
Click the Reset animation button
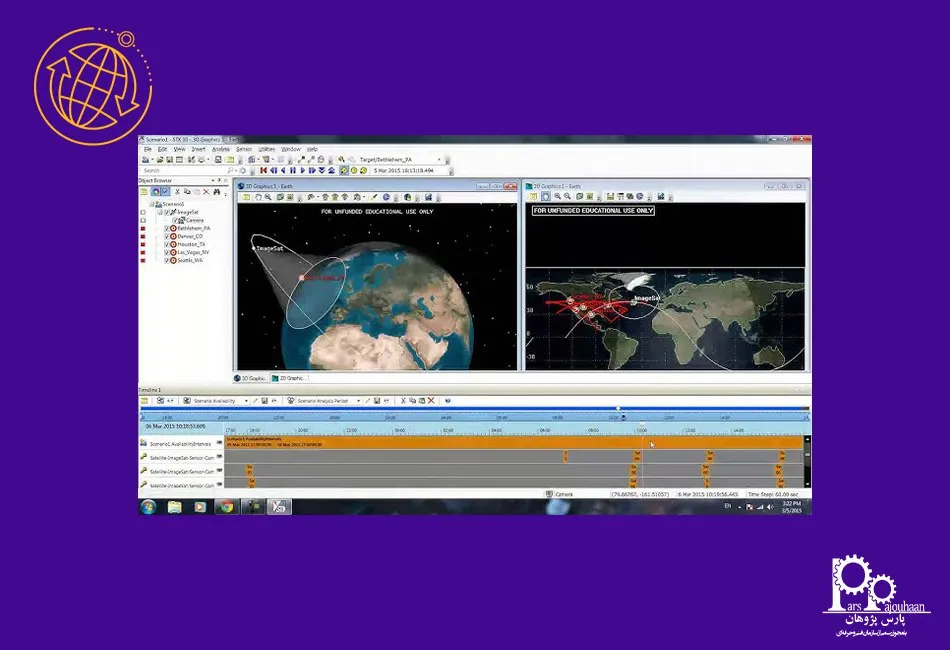(x=262, y=171)
